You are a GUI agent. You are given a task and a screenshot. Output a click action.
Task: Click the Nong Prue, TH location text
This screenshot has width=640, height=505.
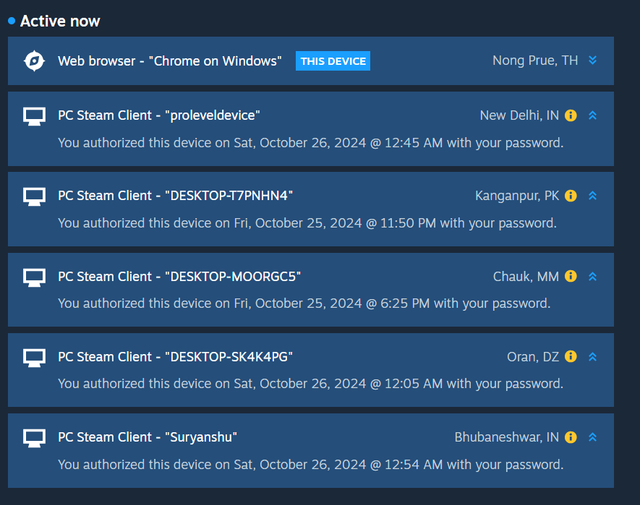pos(535,61)
